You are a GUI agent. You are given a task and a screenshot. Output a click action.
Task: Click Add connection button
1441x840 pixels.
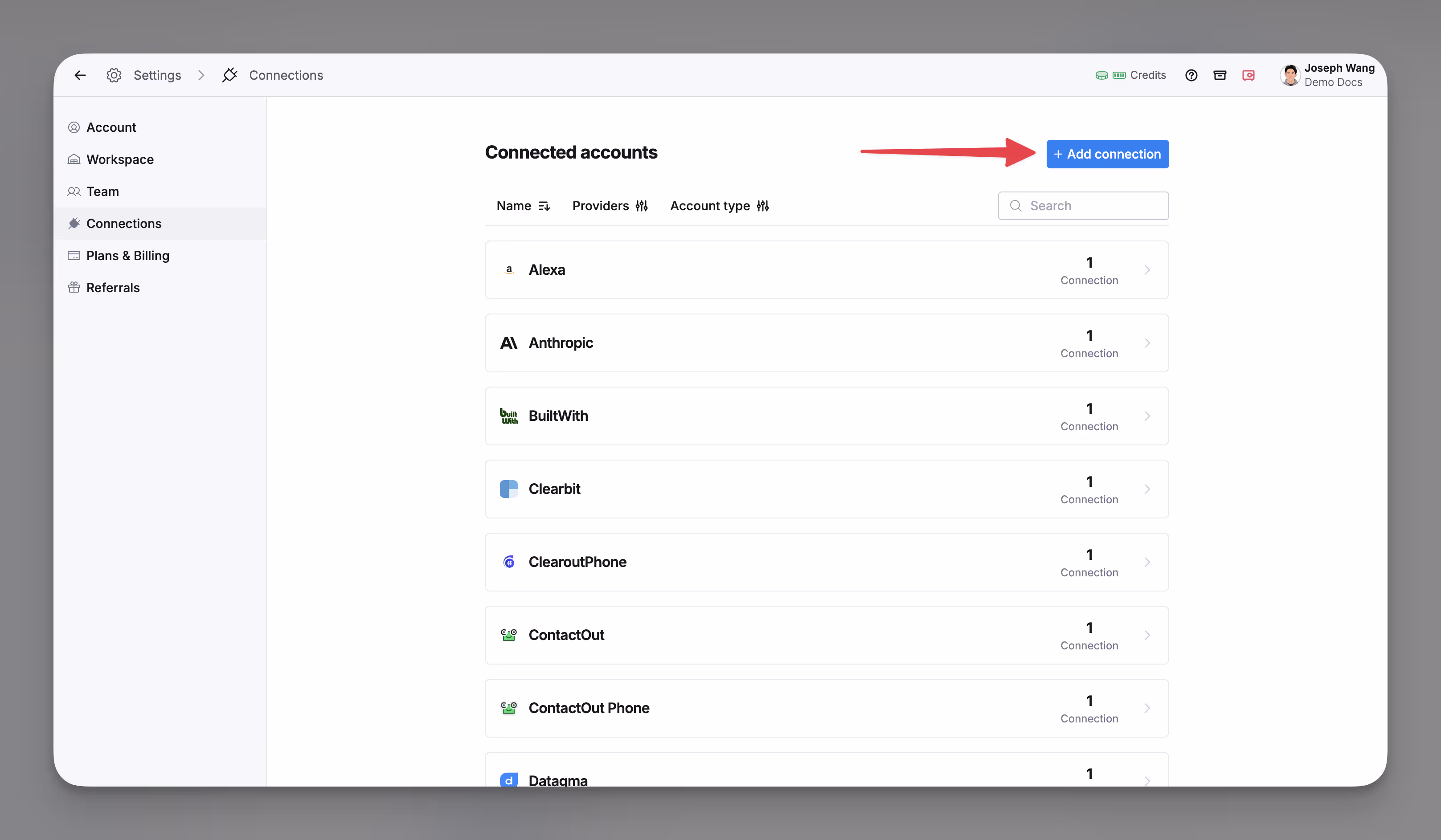(x=1107, y=154)
